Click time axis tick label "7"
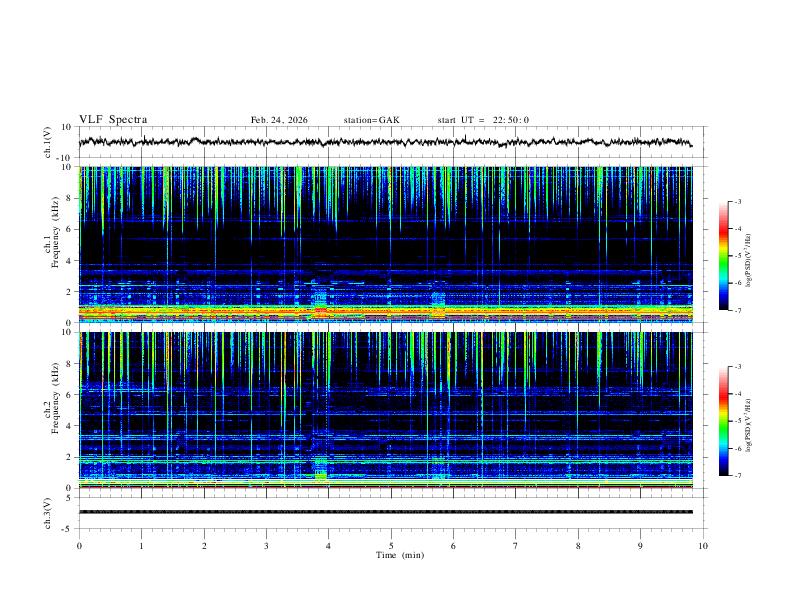 (516, 546)
